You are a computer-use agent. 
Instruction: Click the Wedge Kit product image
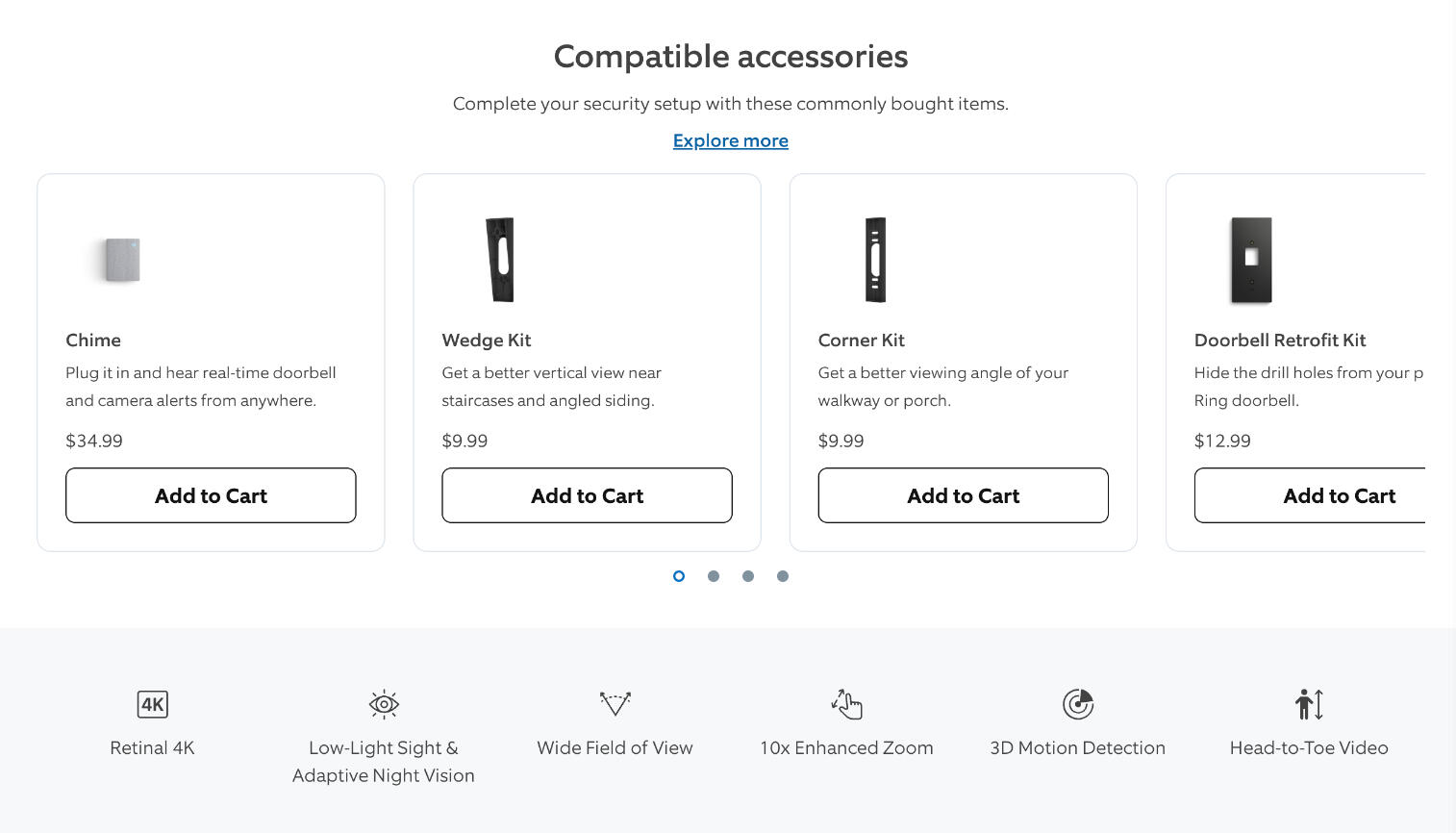[500, 260]
